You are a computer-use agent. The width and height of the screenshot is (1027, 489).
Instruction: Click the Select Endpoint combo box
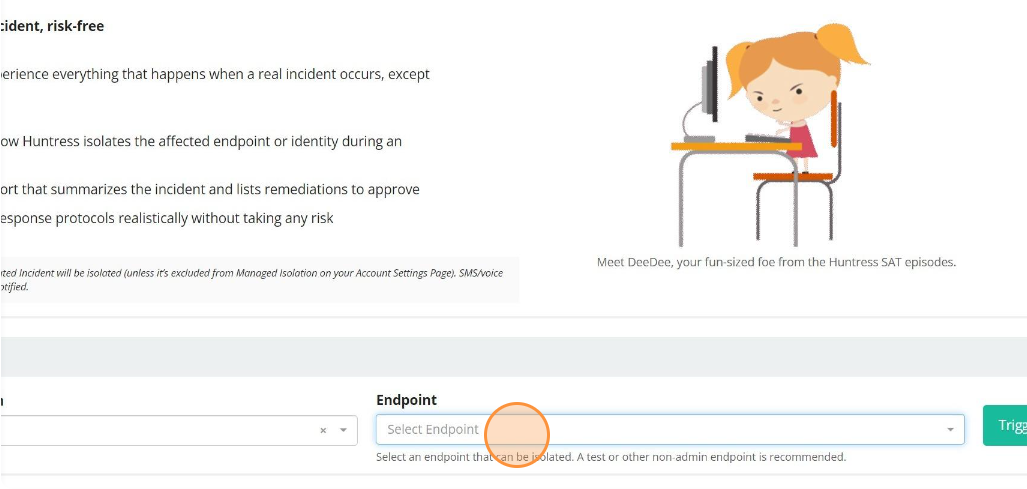(660, 430)
